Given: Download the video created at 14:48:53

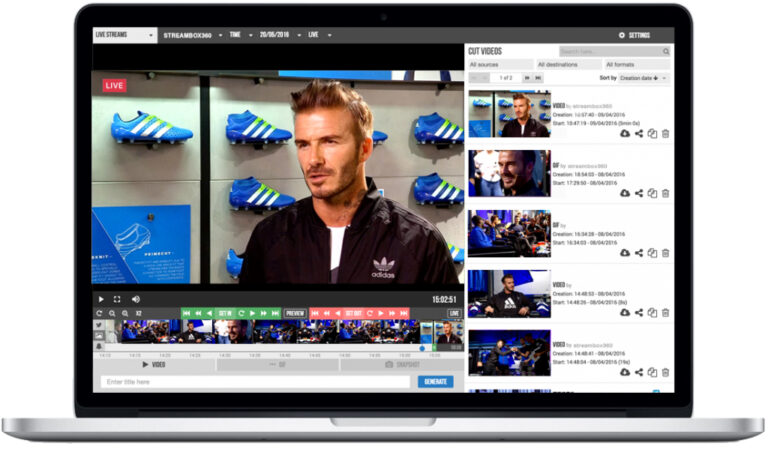Looking at the screenshot, I should [x=625, y=313].
